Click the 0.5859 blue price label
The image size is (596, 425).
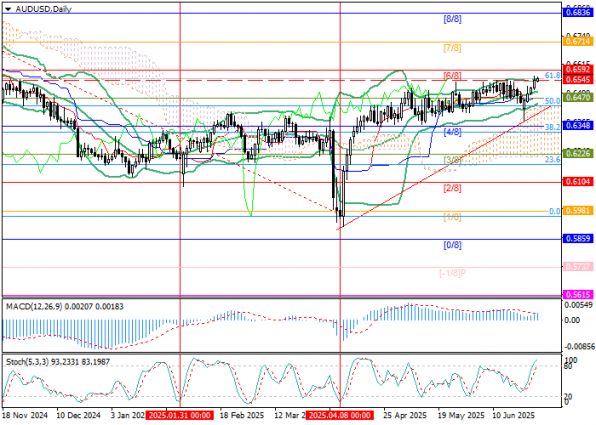[x=578, y=239]
